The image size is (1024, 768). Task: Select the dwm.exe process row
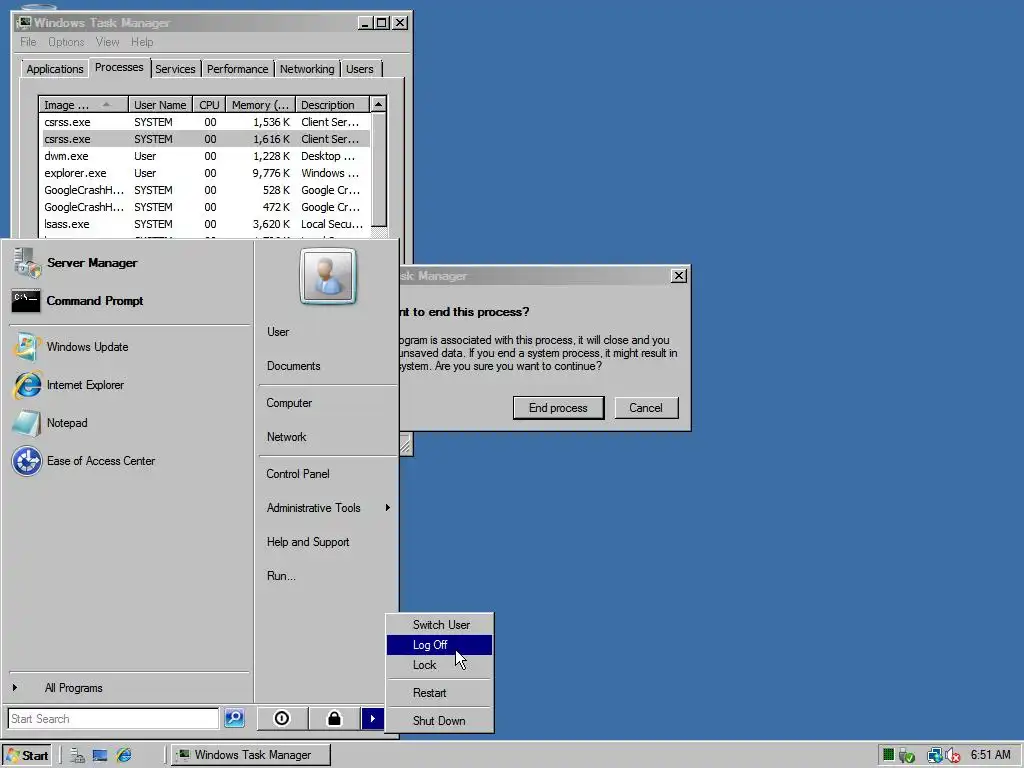point(204,156)
